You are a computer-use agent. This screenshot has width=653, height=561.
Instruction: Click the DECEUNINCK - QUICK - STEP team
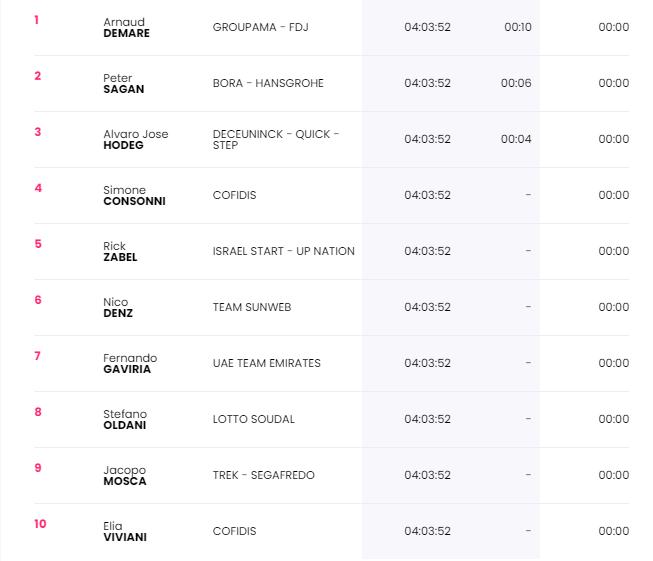click(x=276, y=140)
